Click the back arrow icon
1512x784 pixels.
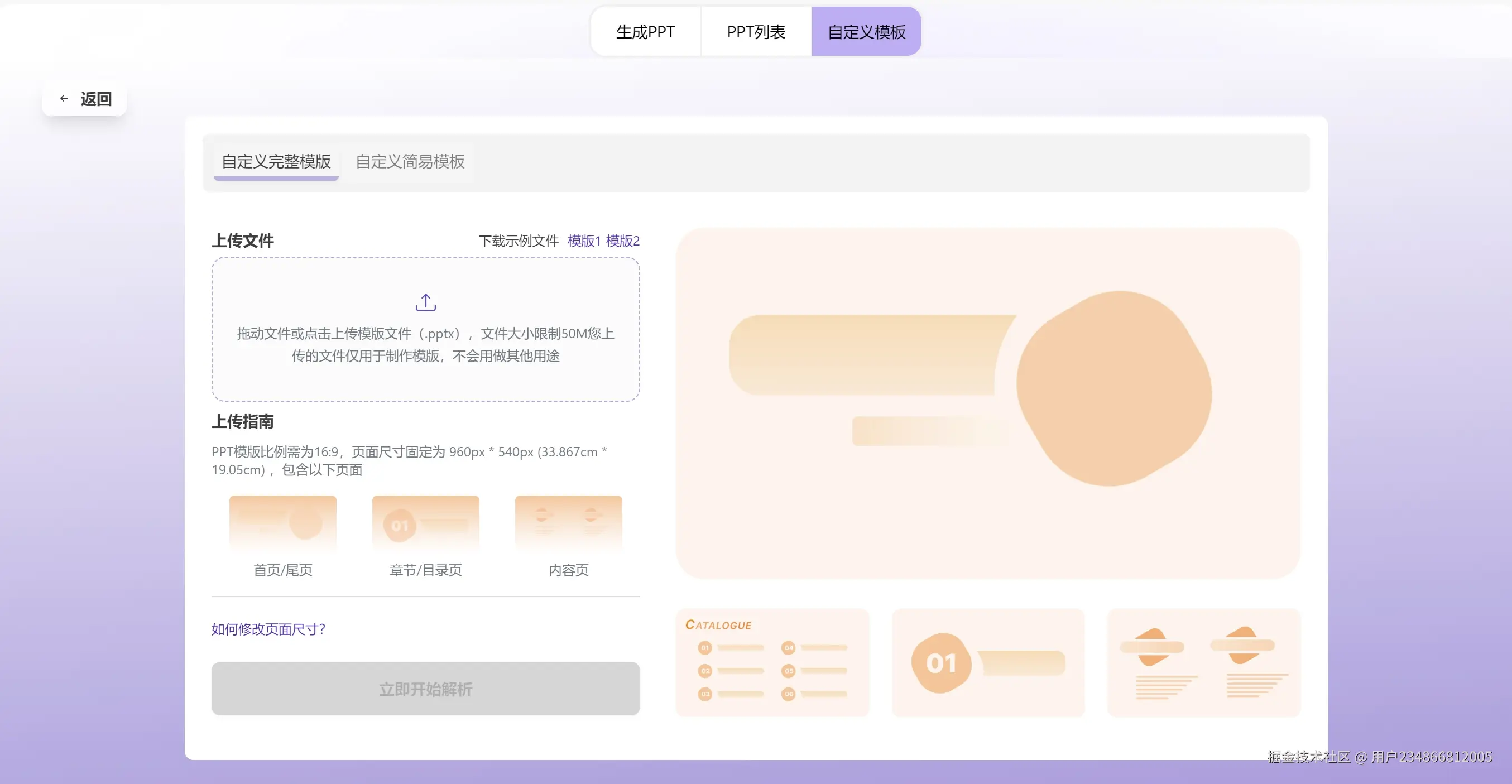point(64,99)
